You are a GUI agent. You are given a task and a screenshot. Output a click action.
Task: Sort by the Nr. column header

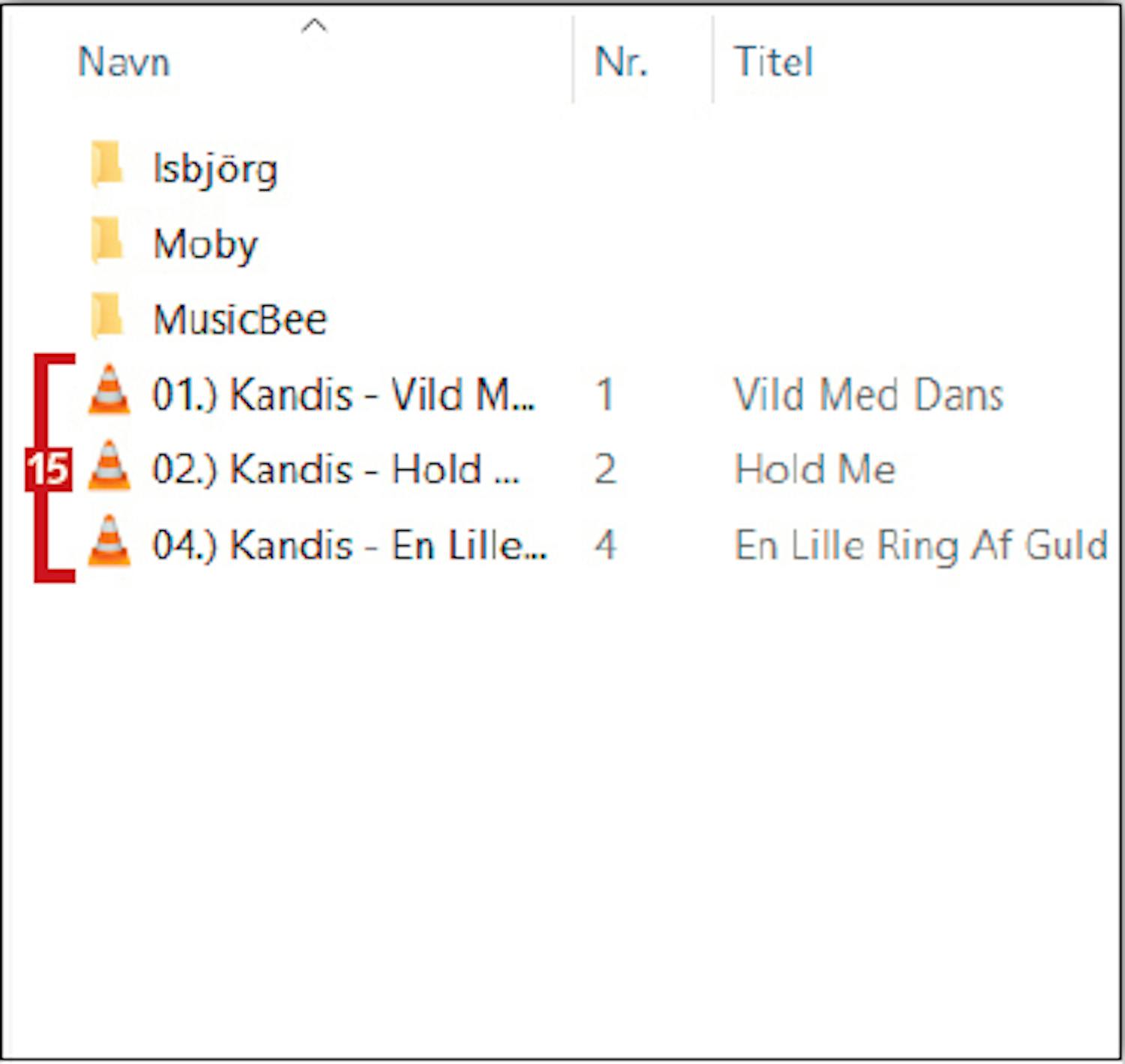(620, 61)
